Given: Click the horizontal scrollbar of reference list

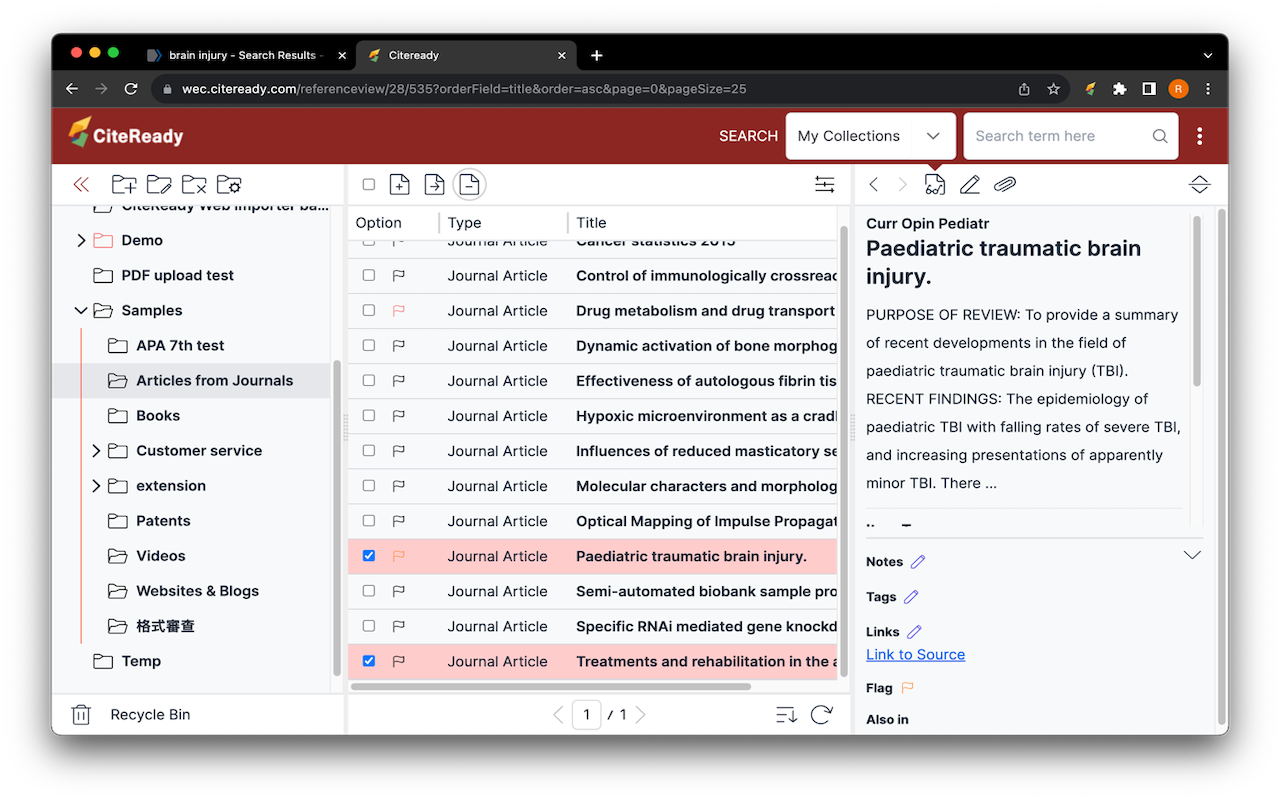Looking at the screenshot, I should pos(550,687).
